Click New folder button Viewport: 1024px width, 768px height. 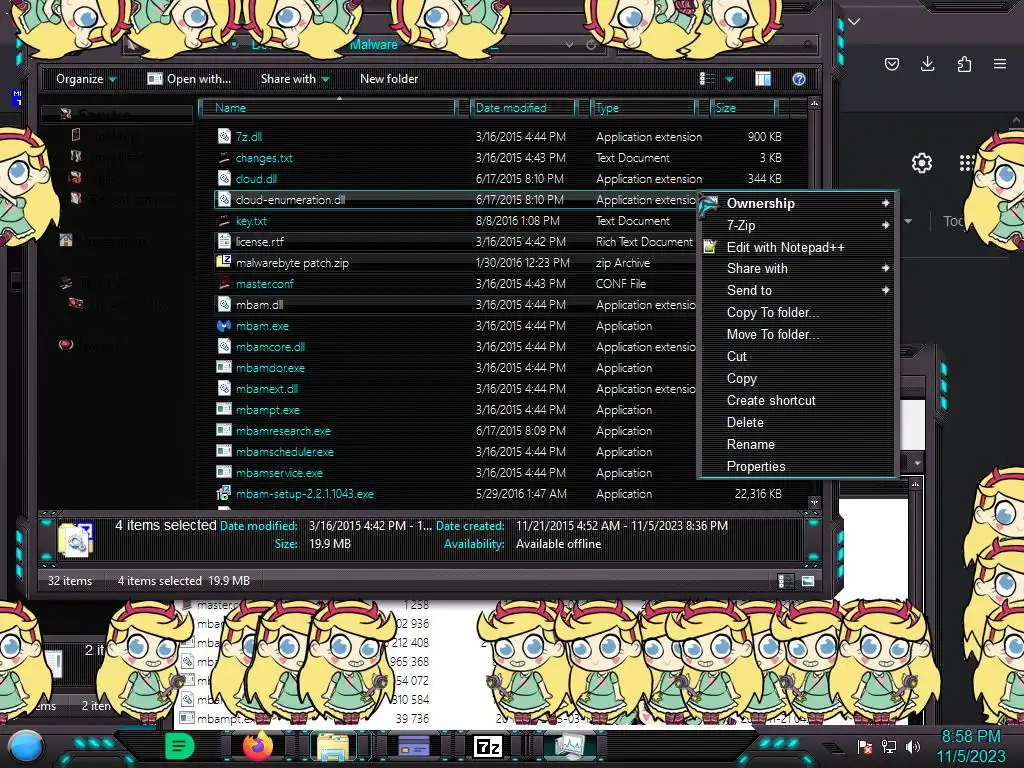pyautogui.click(x=389, y=79)
